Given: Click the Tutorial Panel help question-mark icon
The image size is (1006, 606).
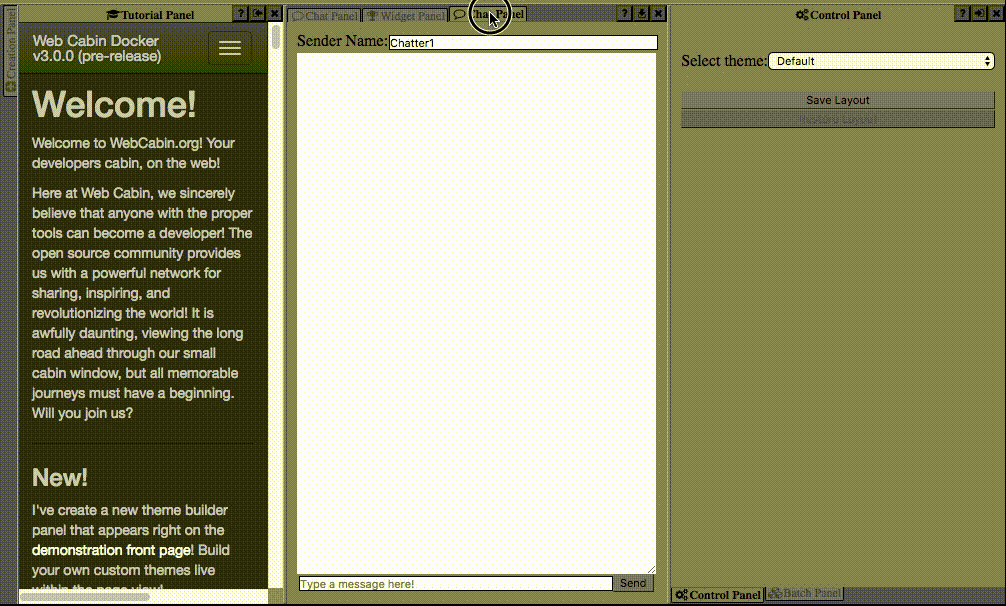Looking at the screenshot, I should click(x=241, y=13).
